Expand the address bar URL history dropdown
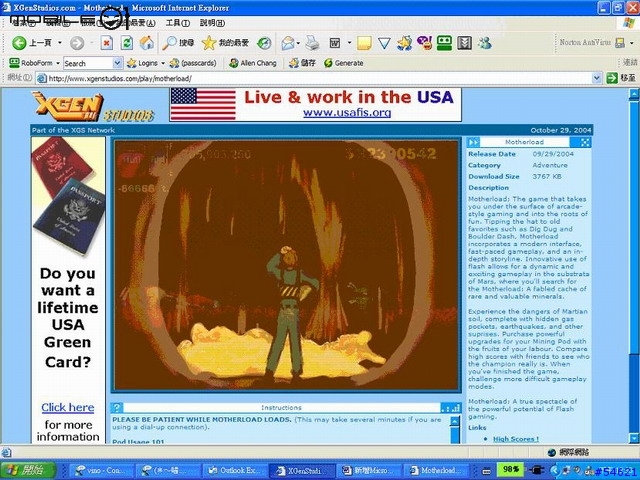Viewport: 640px width, 480px height. pyautogui.click(x=597, y=78)
